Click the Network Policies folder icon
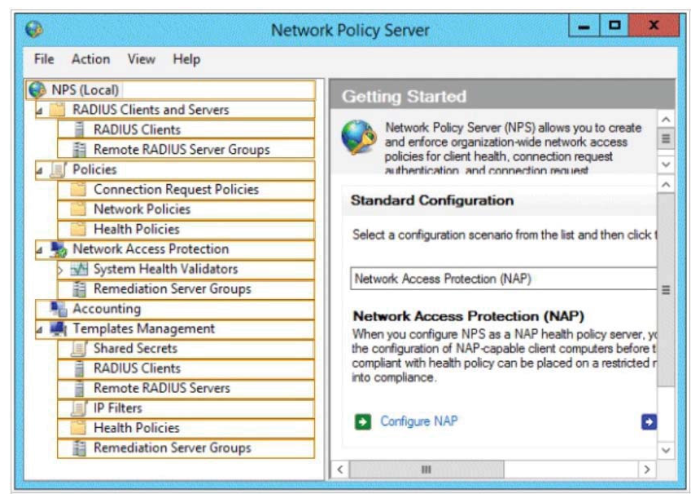Screen dimensions: 696x503 point(79,209)
